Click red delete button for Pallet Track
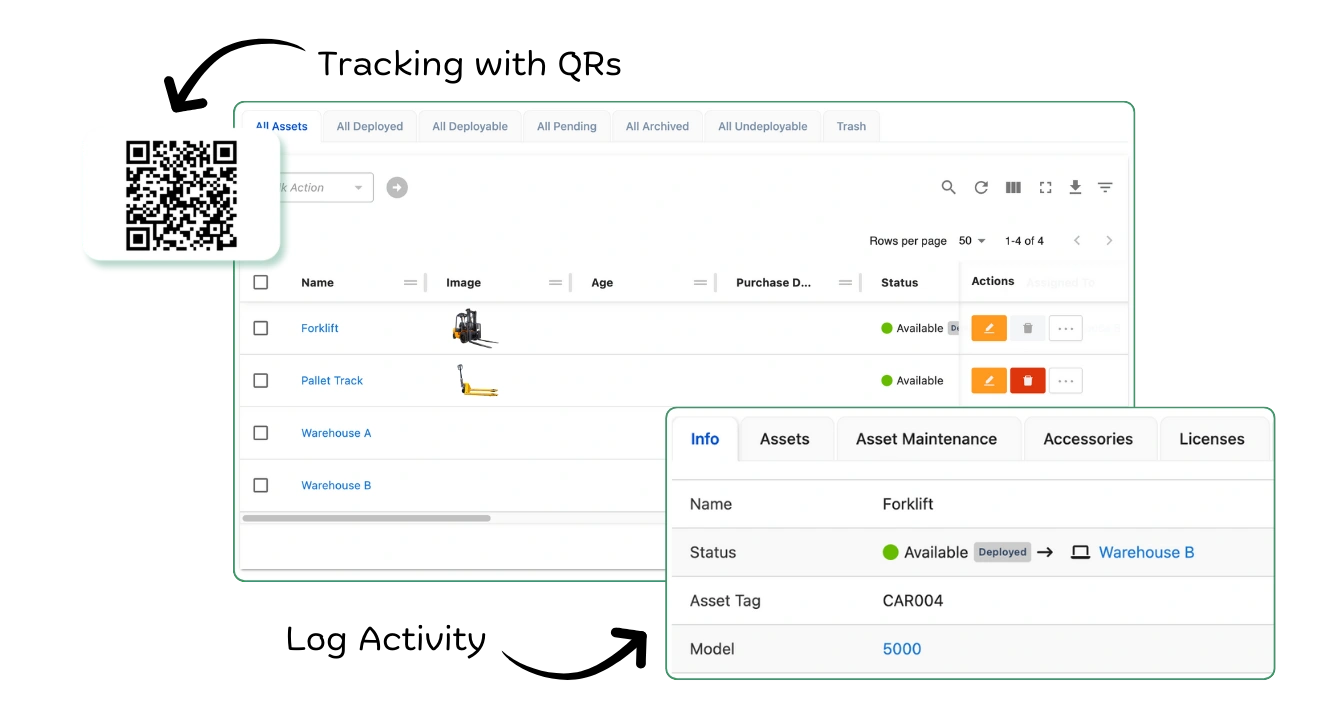Screen dimensions: 1328x727 click(x=1027, y=381)
